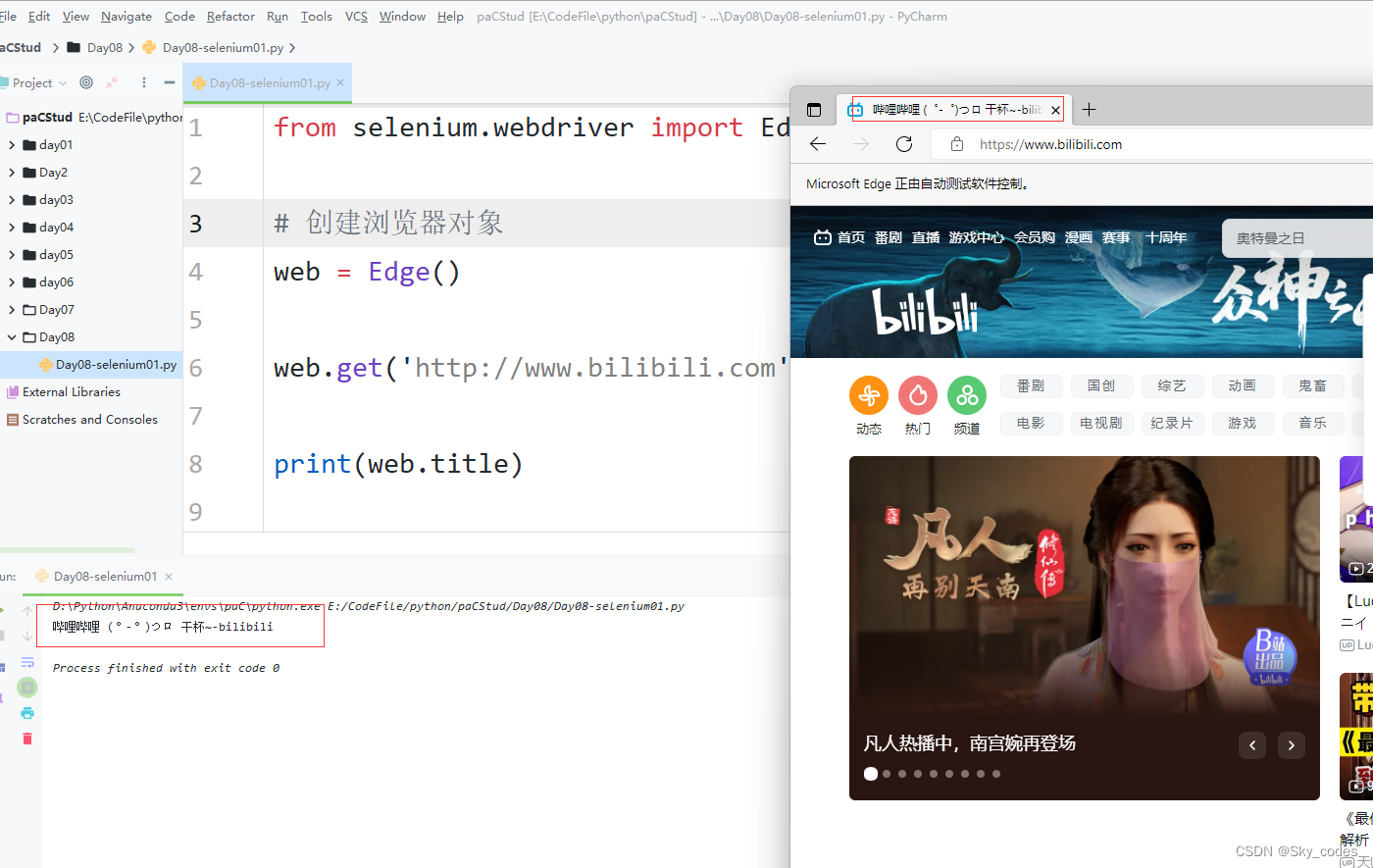Go back in Edge browser
Viewport: 1373px width, 868px height.
[x=818, y=144]
